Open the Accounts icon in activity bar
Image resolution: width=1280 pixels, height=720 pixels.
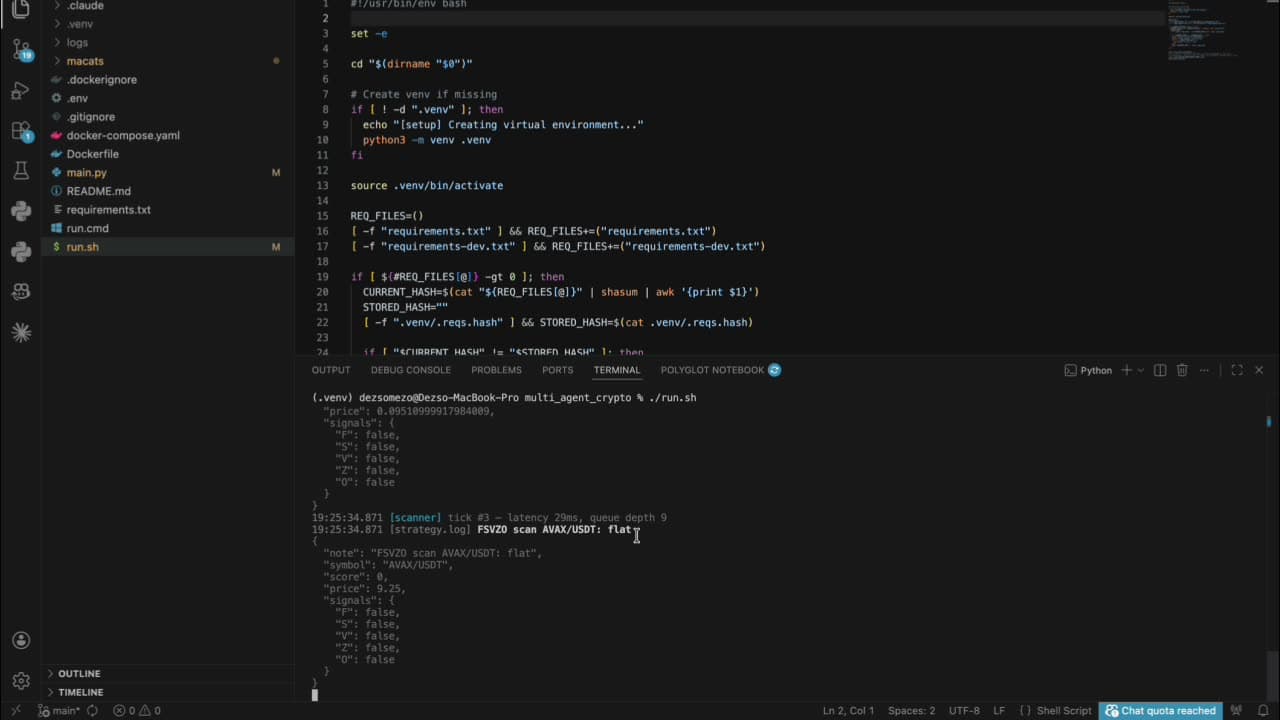click(20, 640)
